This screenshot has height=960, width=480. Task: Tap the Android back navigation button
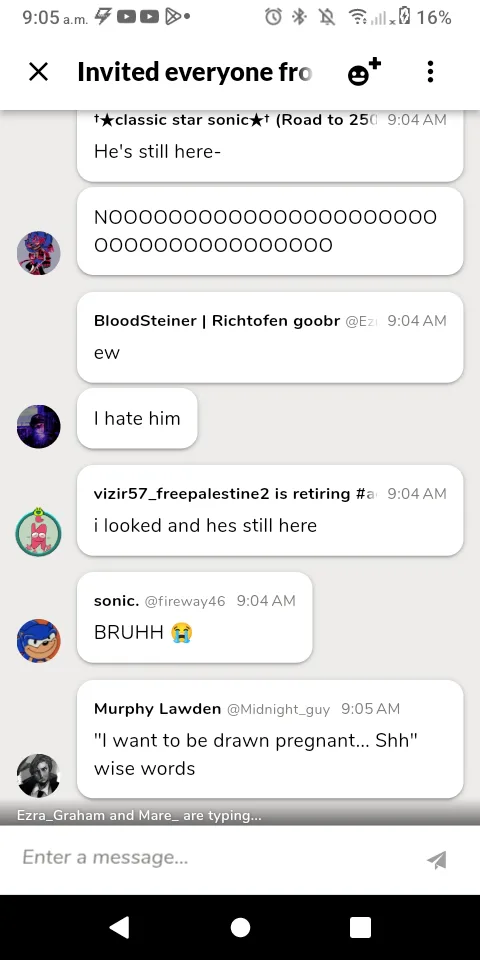coord(119,928)
